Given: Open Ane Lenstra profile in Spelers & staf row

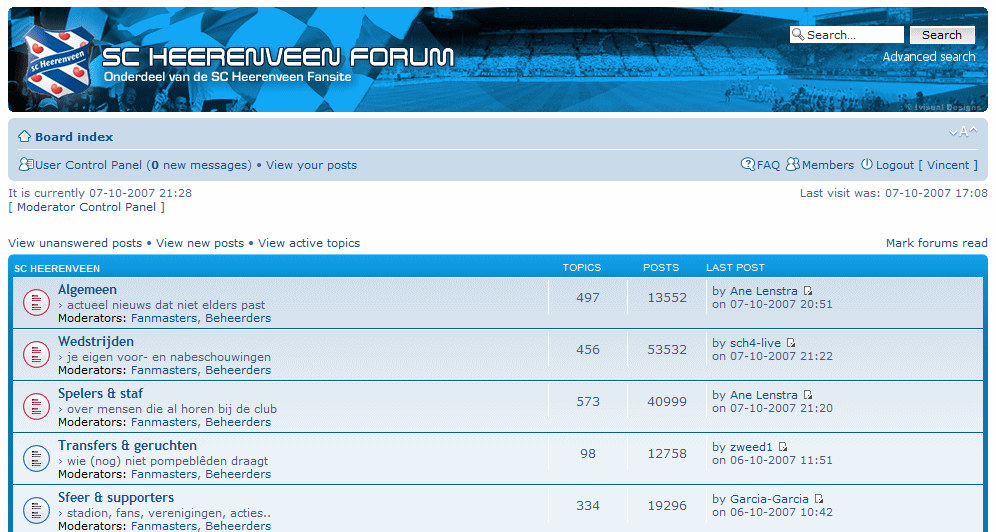Looking at the screenshot, I should (764, 395).
